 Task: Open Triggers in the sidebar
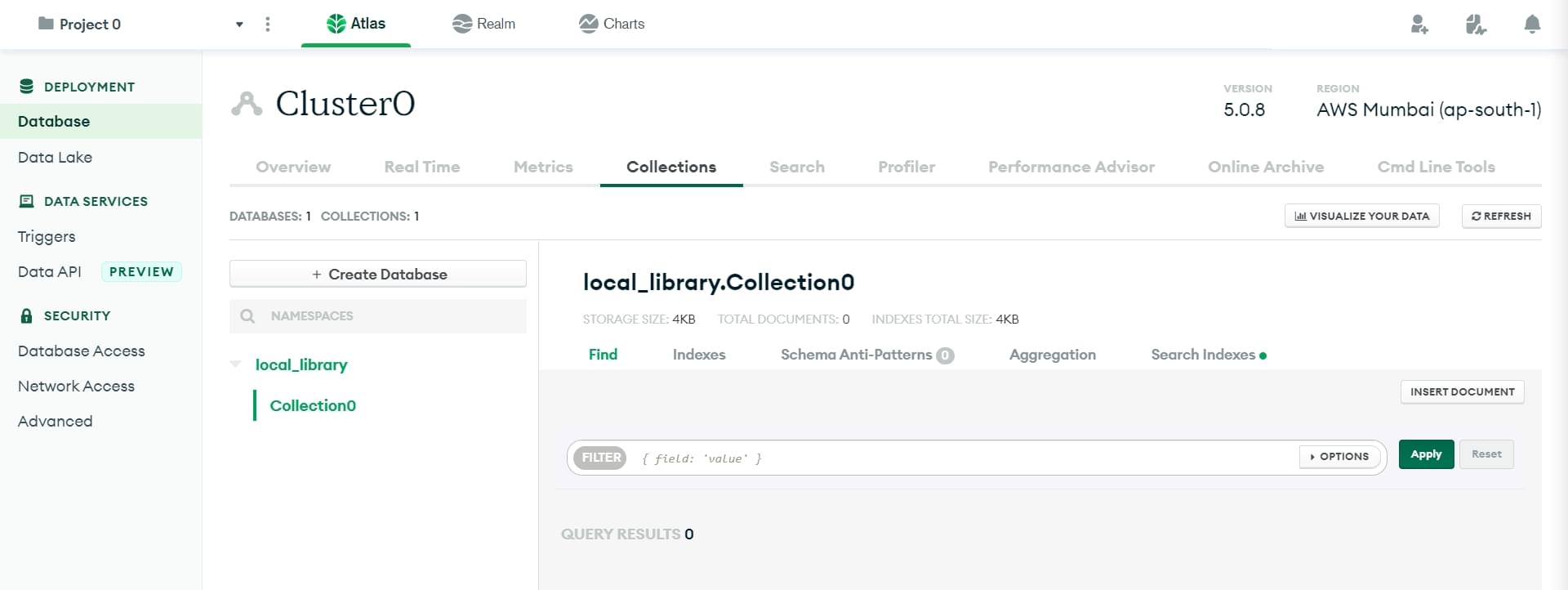click(47, 236)
